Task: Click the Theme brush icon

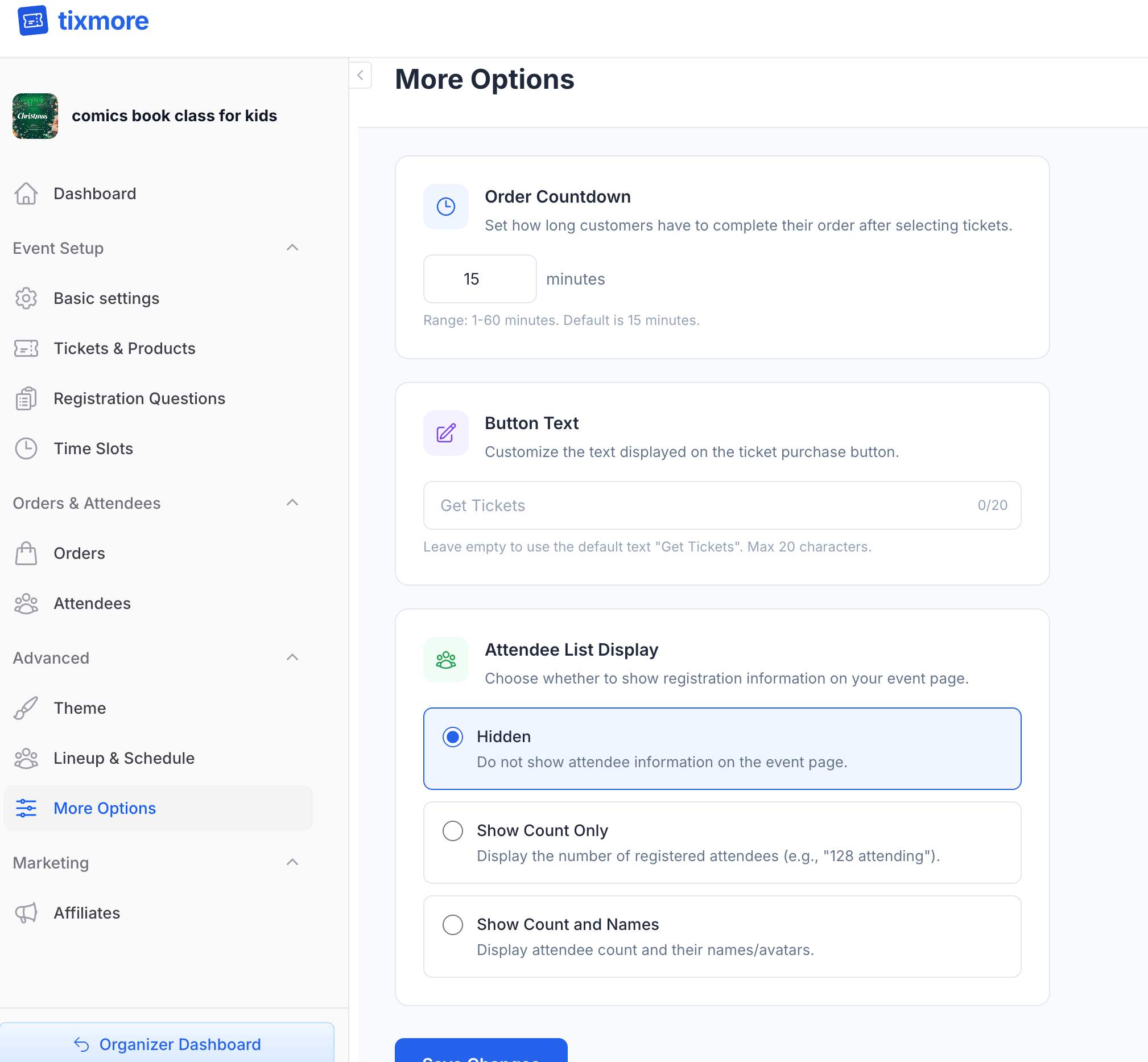Action: [x=25, y=708]
